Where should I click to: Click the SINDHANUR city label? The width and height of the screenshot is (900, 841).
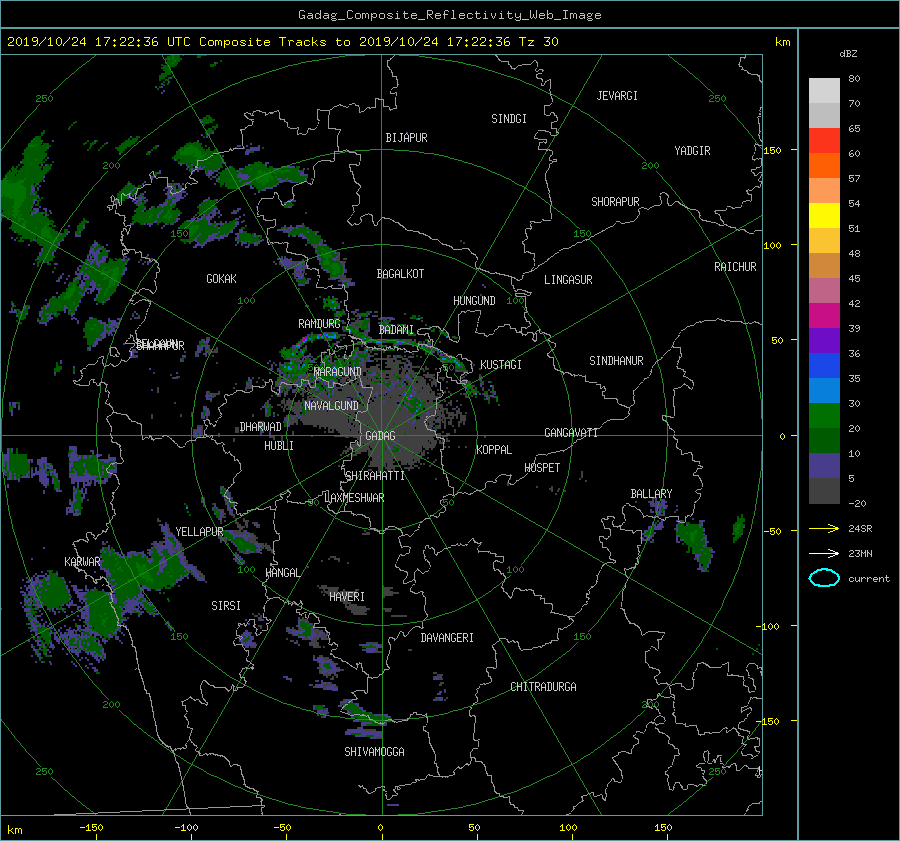(x=616, y=361)
